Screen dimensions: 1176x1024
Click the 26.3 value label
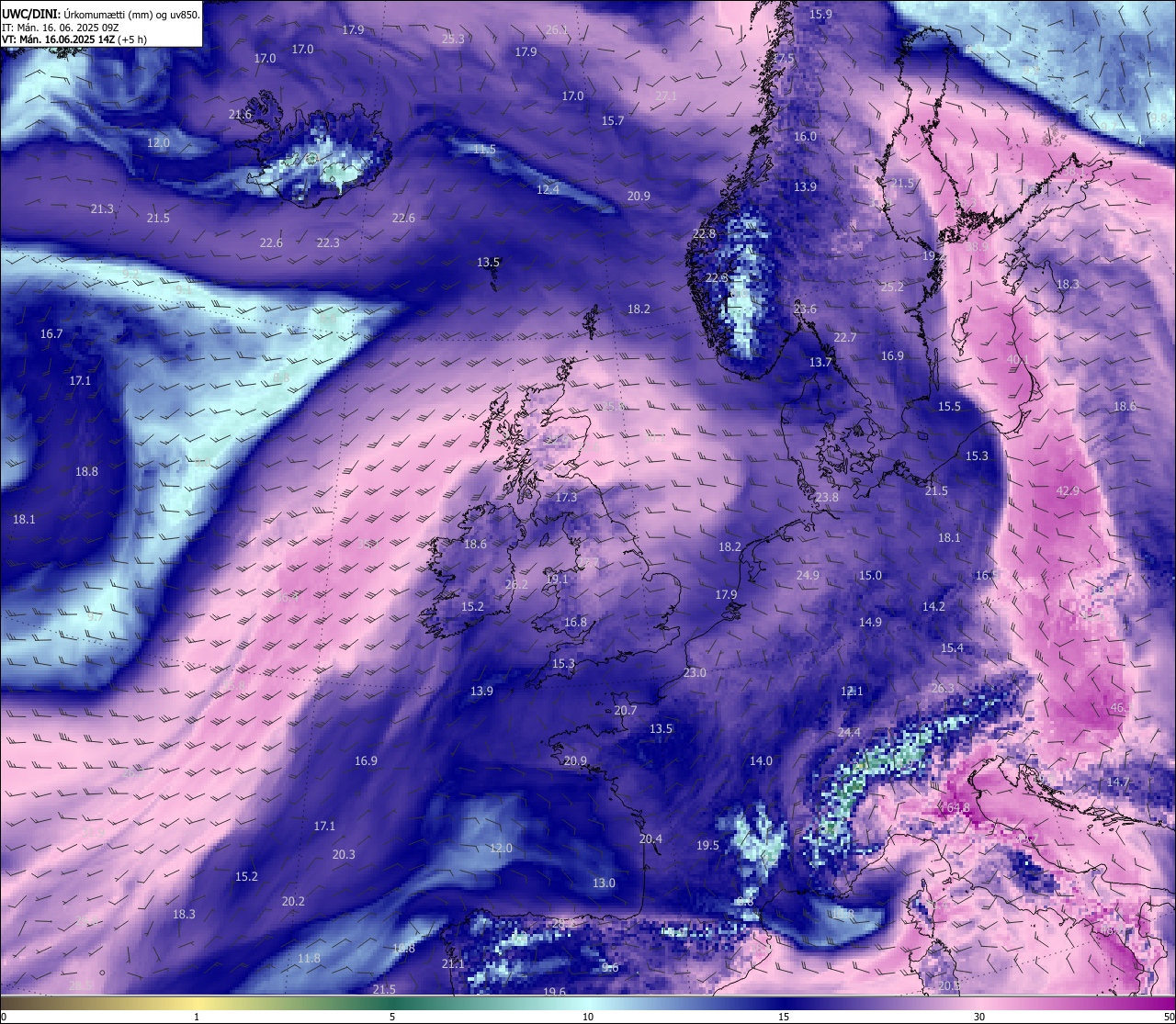coord(943,689)
